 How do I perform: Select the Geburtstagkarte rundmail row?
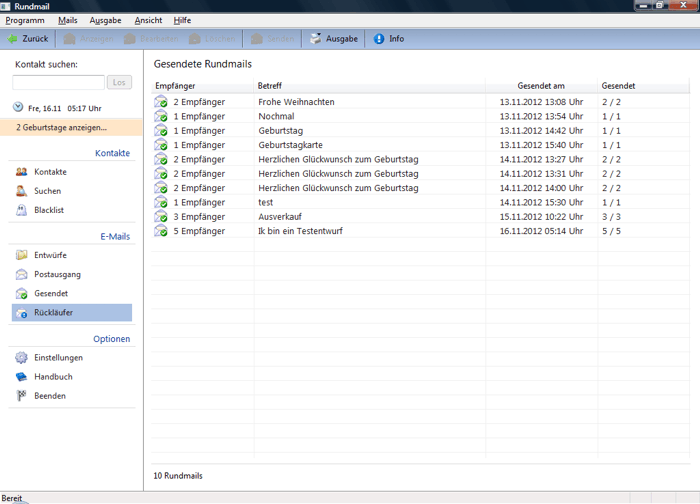pos(421,145)
